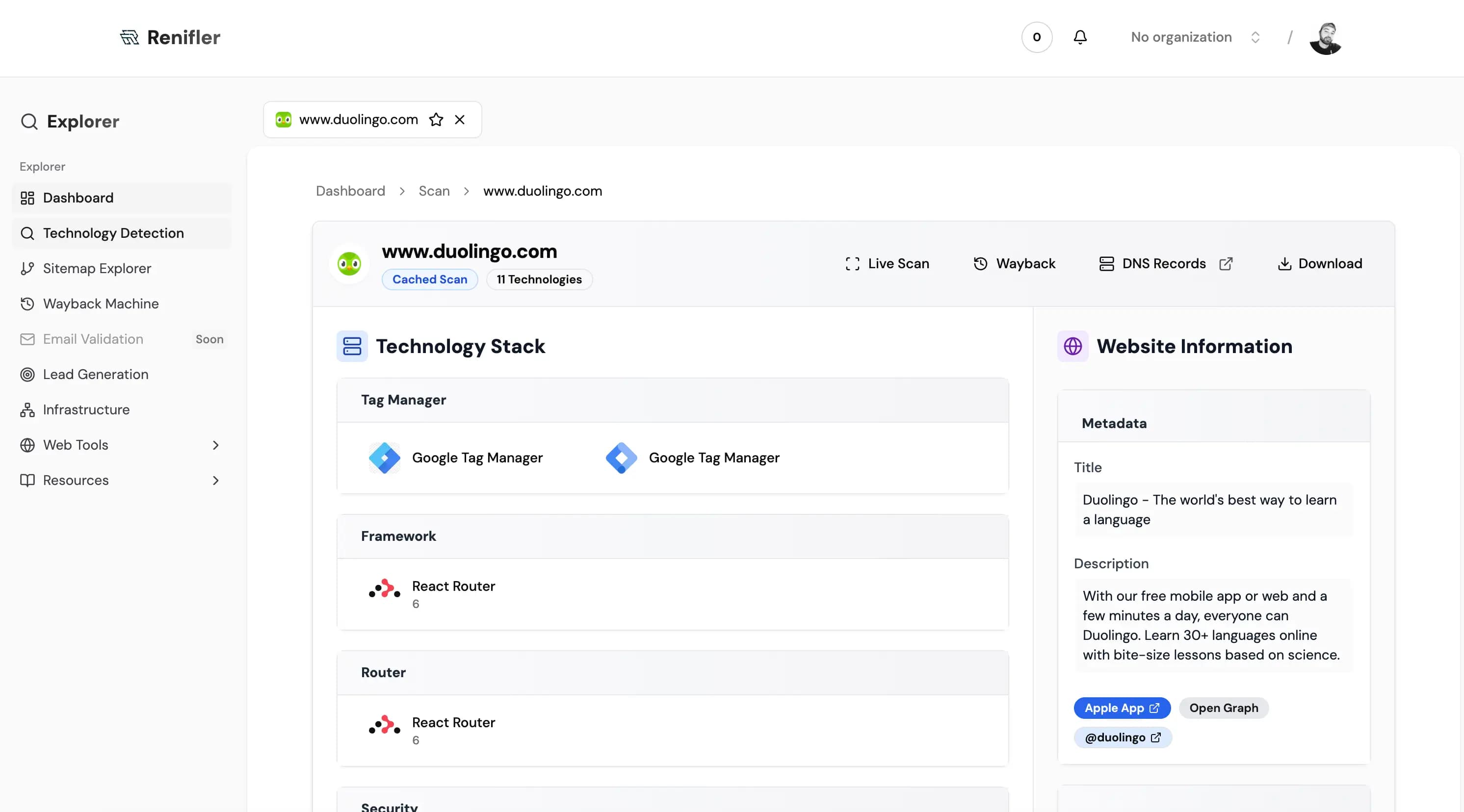Star the www.duolingo.com search entry
Viewport: 1464px width, 812px height.
point(437,120)
